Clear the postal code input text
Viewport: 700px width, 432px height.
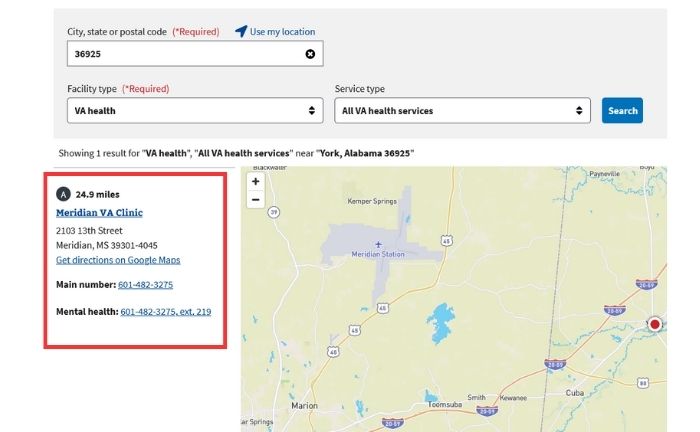pos(310,53)
